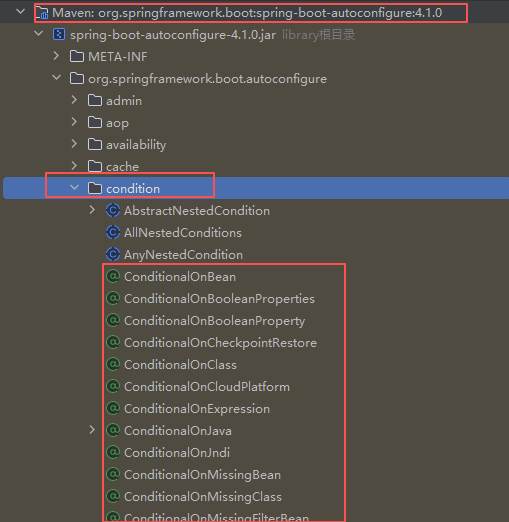Viewport: 509px width, 522px height.
Task: Open the AnyNestedCondition class
Action: pos(183,255)
